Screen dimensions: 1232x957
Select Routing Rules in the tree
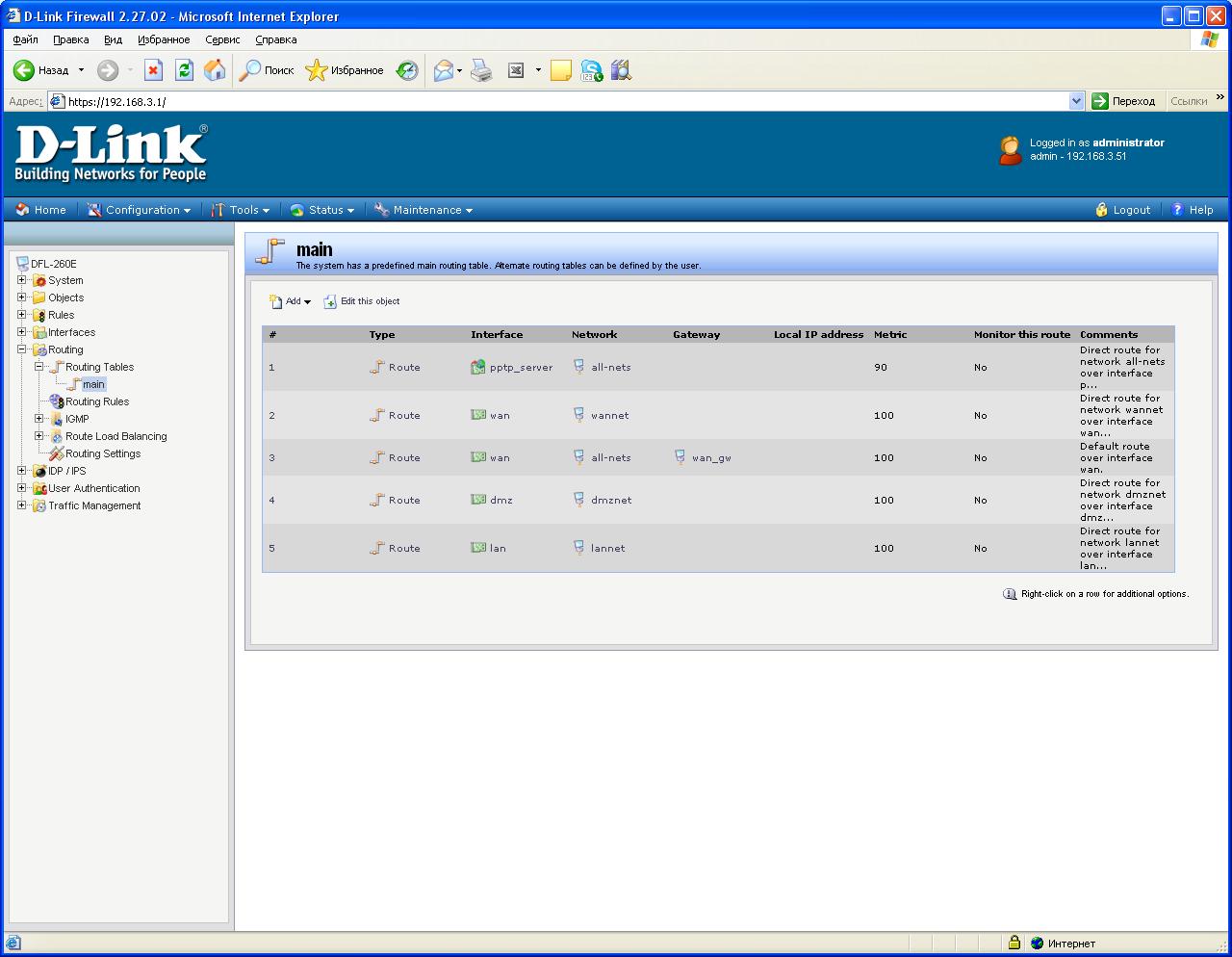point(97,401)
